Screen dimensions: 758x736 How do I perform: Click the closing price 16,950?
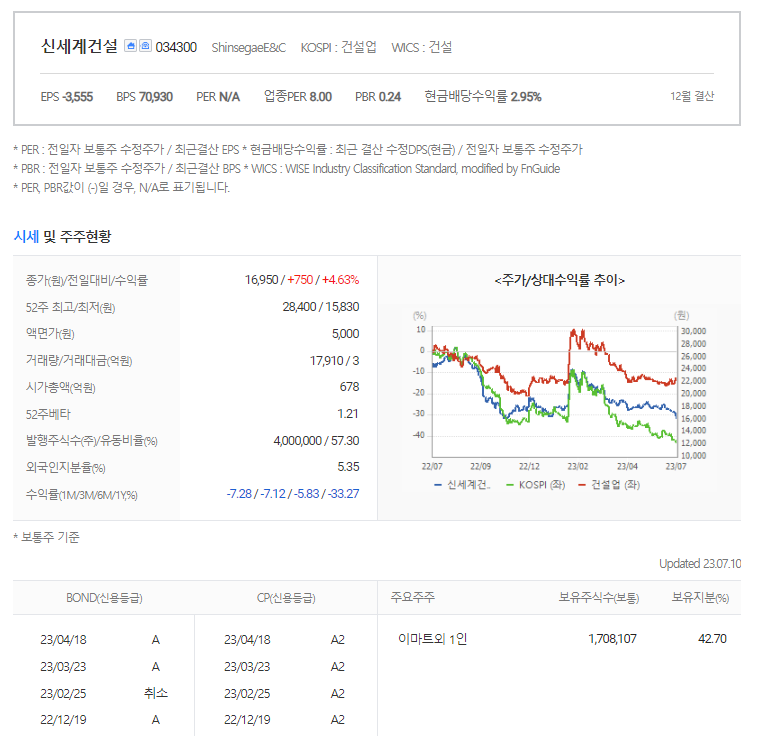(x=262, y=280)
